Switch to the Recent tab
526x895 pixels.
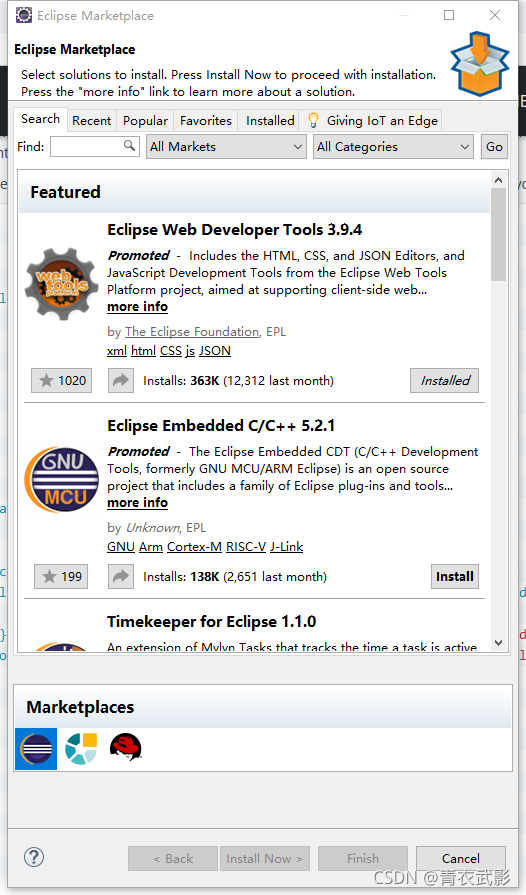[91, 121]
